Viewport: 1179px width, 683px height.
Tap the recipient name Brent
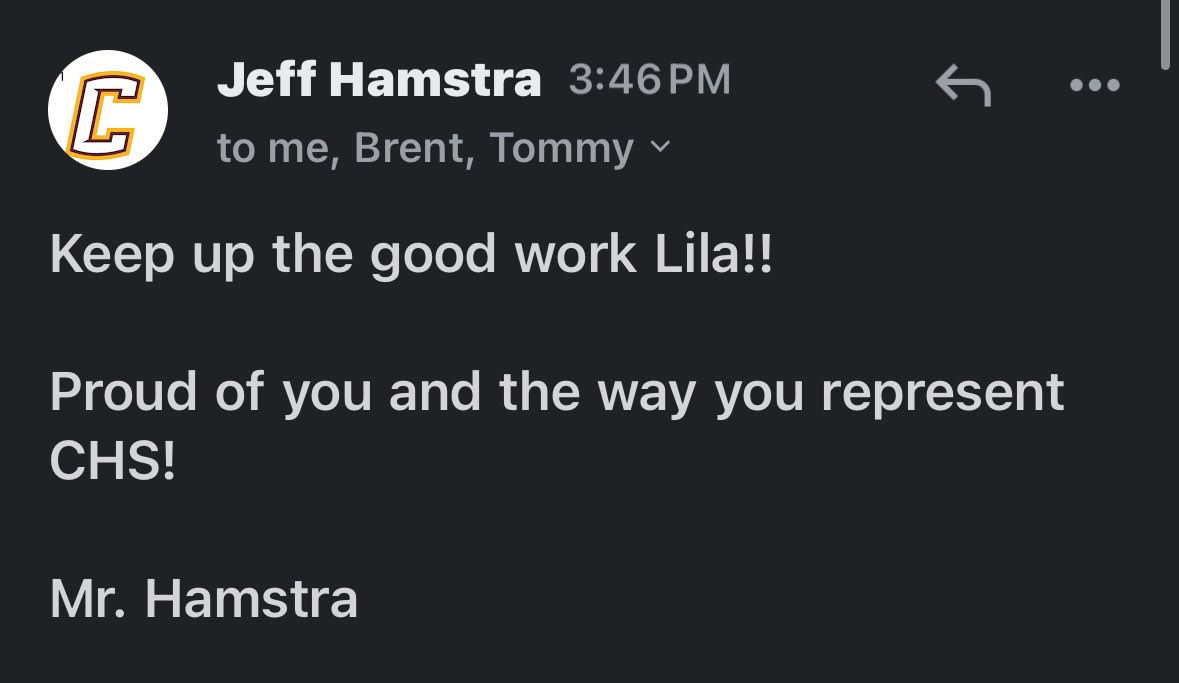tap(414, 147)
